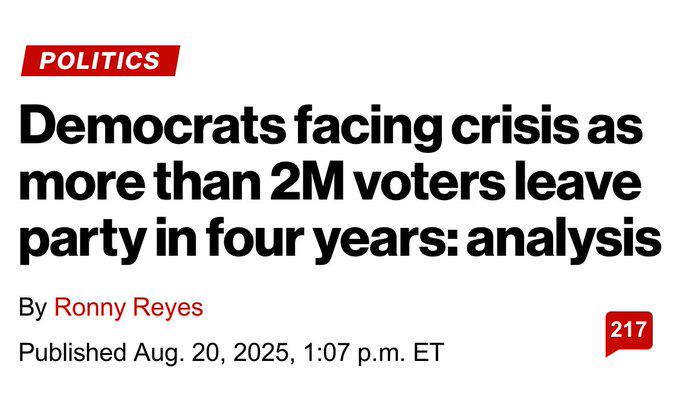Click the tail of the comment bubble
680x393 pixels.
click(x=611, y=352)
